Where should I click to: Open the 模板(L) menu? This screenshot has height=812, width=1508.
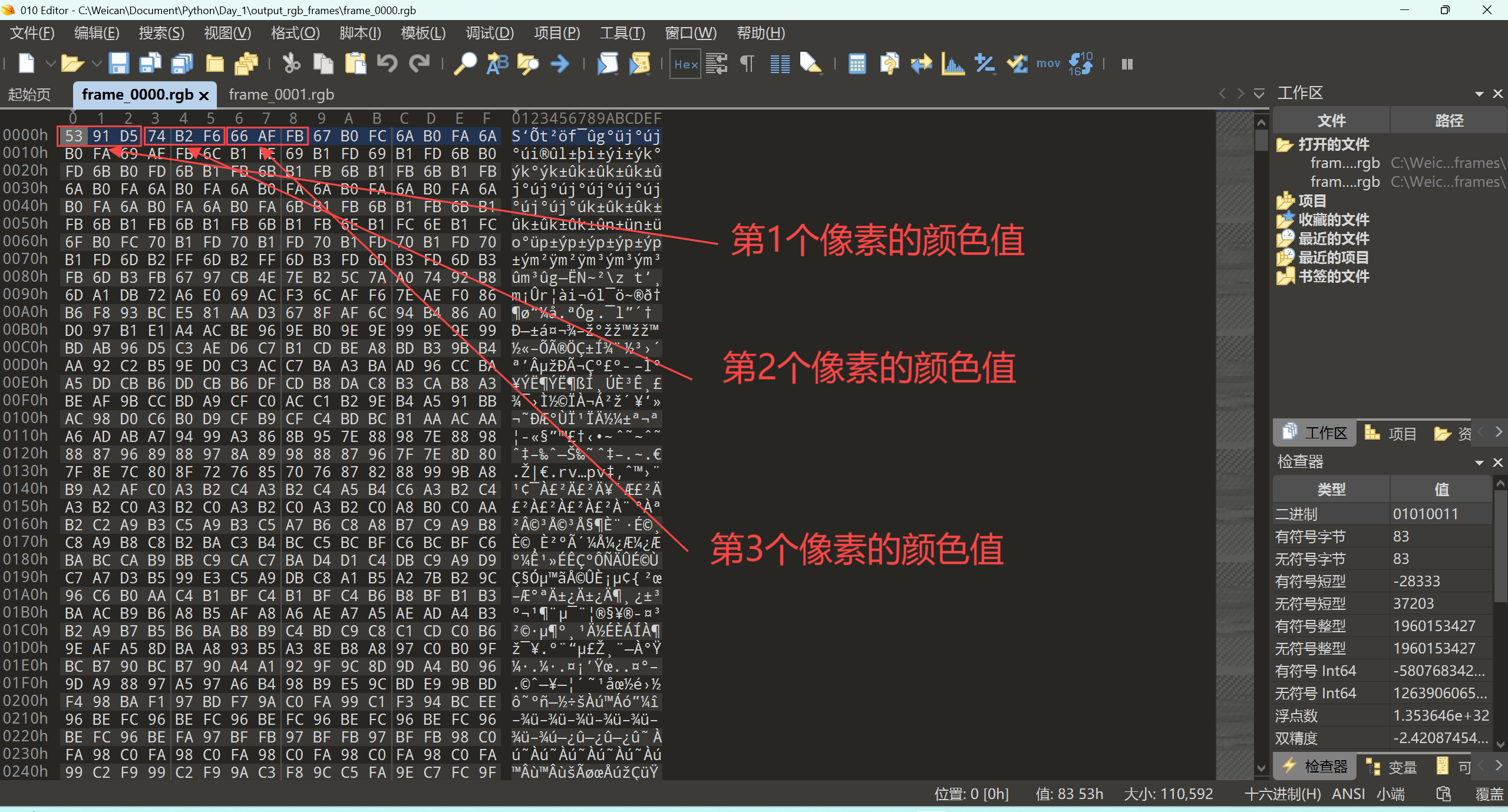[423, 33]
